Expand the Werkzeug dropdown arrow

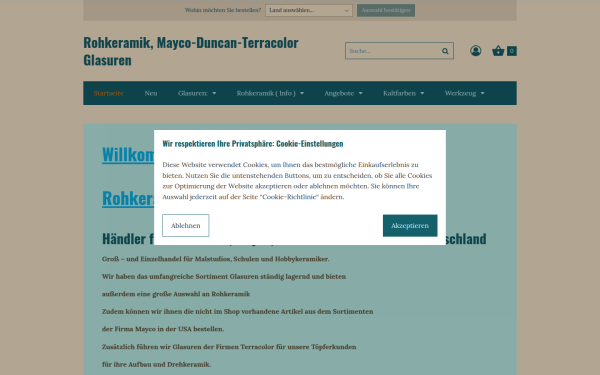click(483, 93)
